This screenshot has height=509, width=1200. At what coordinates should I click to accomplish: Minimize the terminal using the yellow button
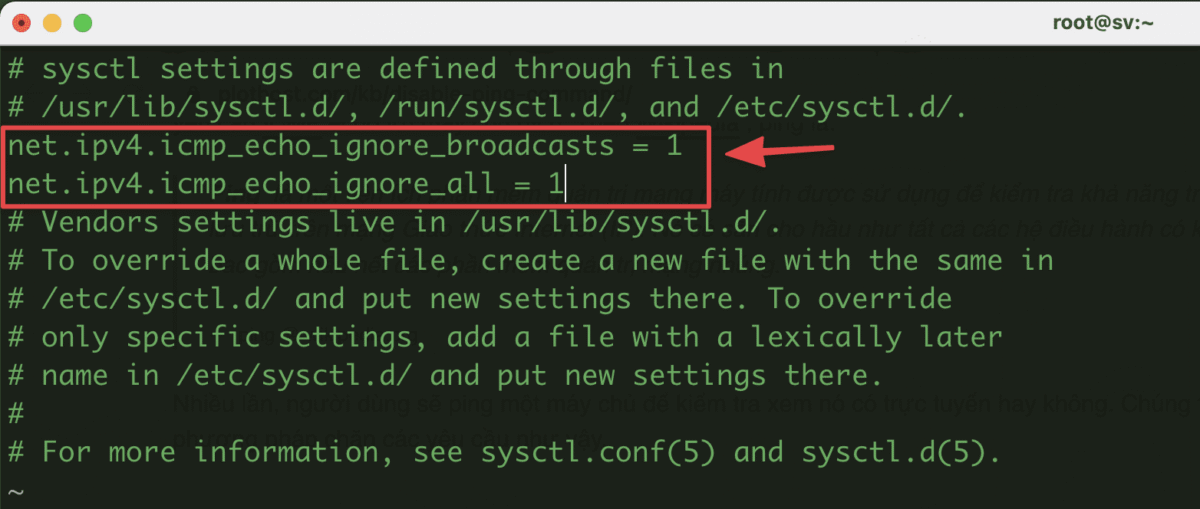[x=52, y=22]
